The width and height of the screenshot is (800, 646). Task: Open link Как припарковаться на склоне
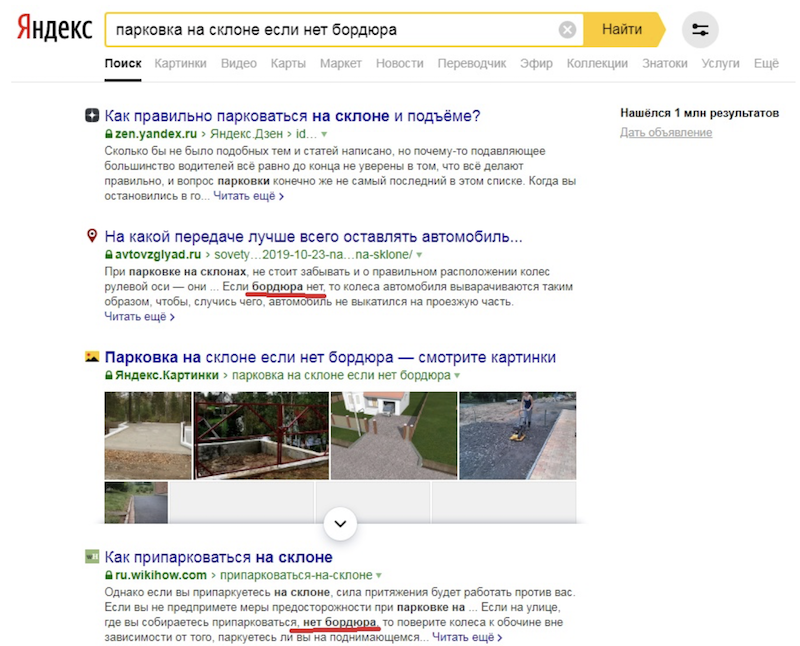pyautogui.click(x=218, y=557)
